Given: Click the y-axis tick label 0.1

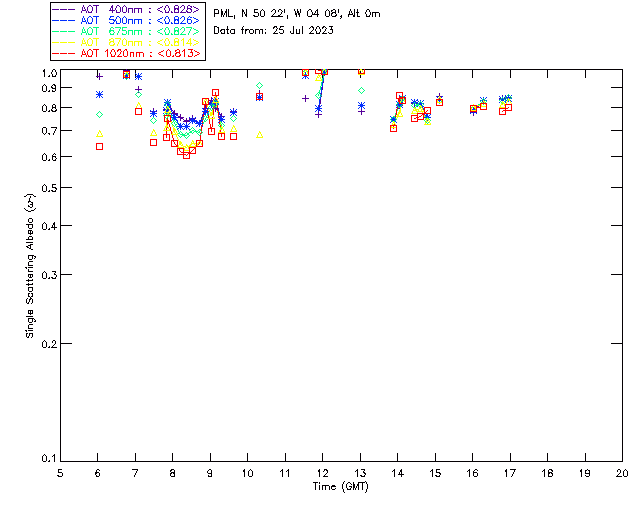Looking at the screenshot, I should (x=48, y=459).
